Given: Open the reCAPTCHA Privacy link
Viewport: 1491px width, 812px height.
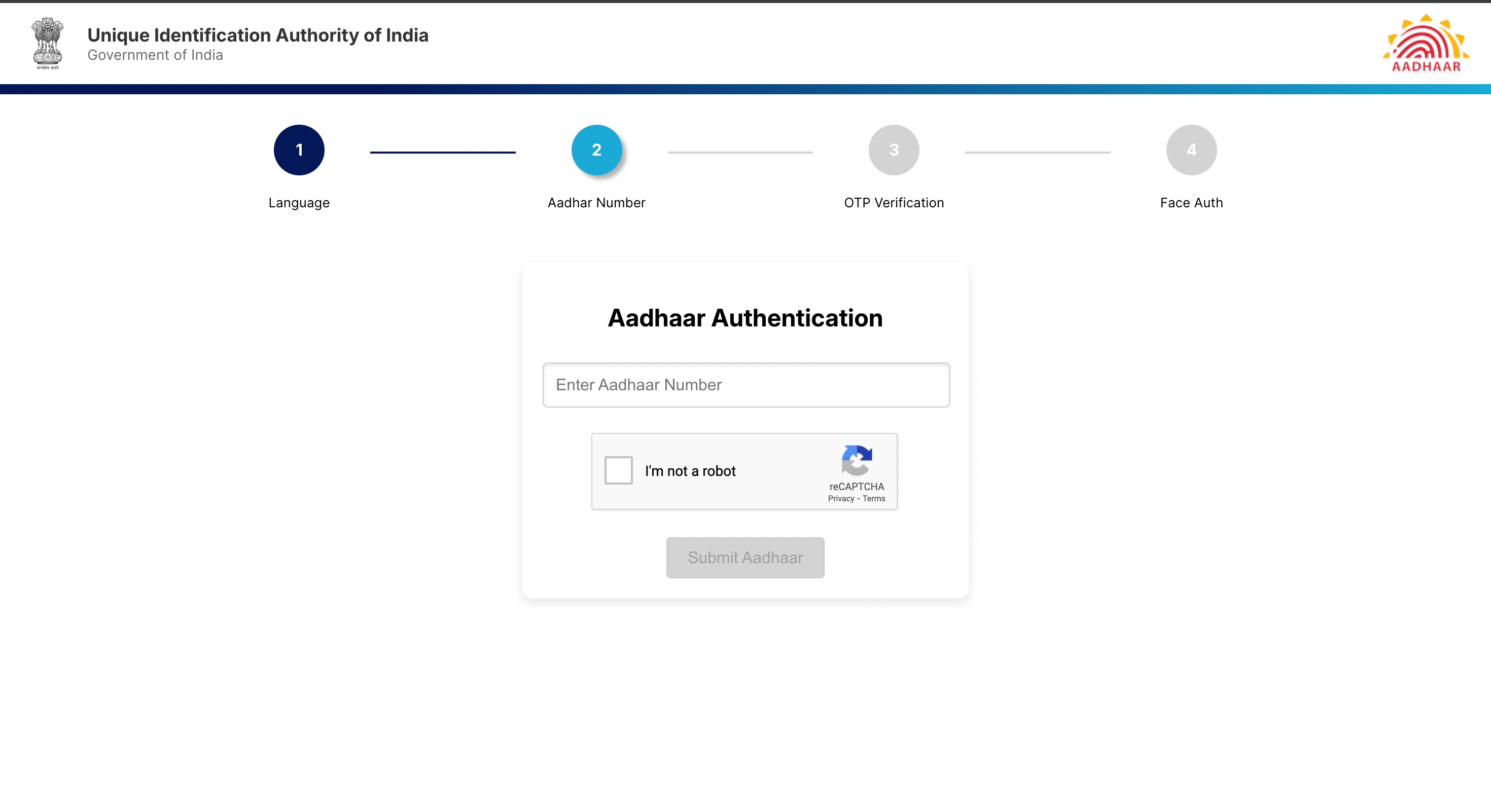Looking at the screenshot, I should [840, 499].
